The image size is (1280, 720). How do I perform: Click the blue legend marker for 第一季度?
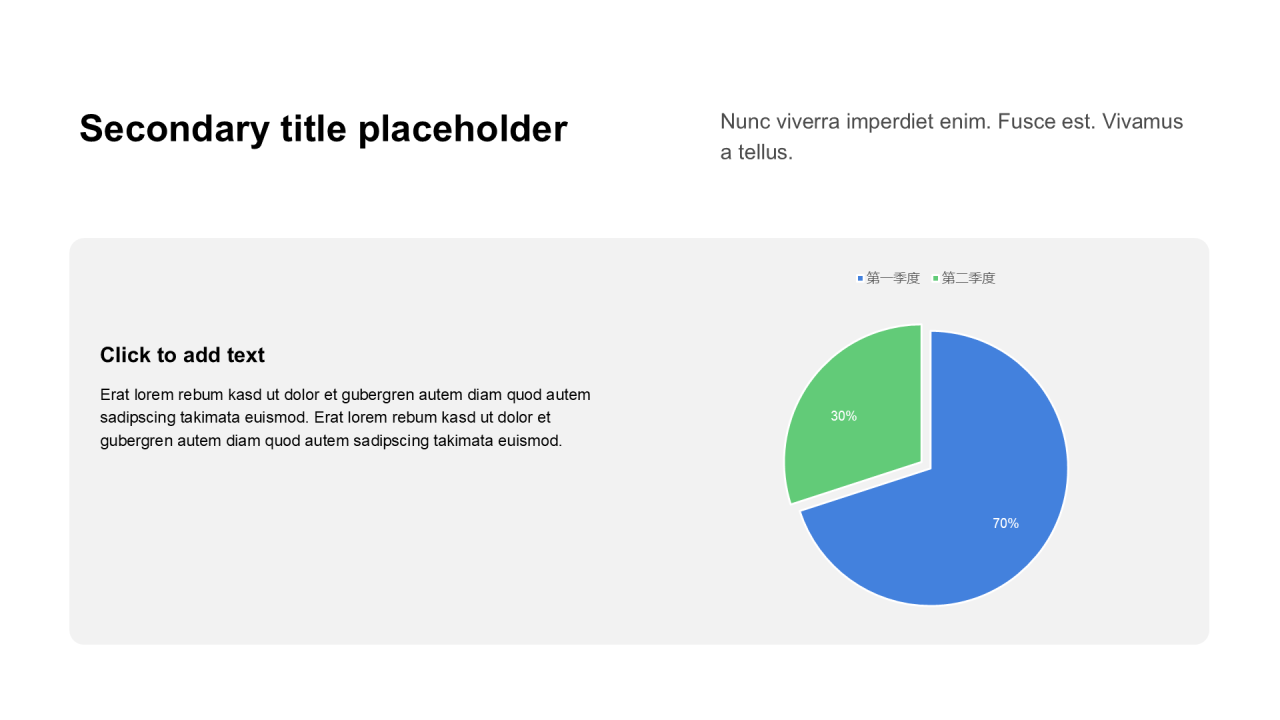[x=860, y=279]
